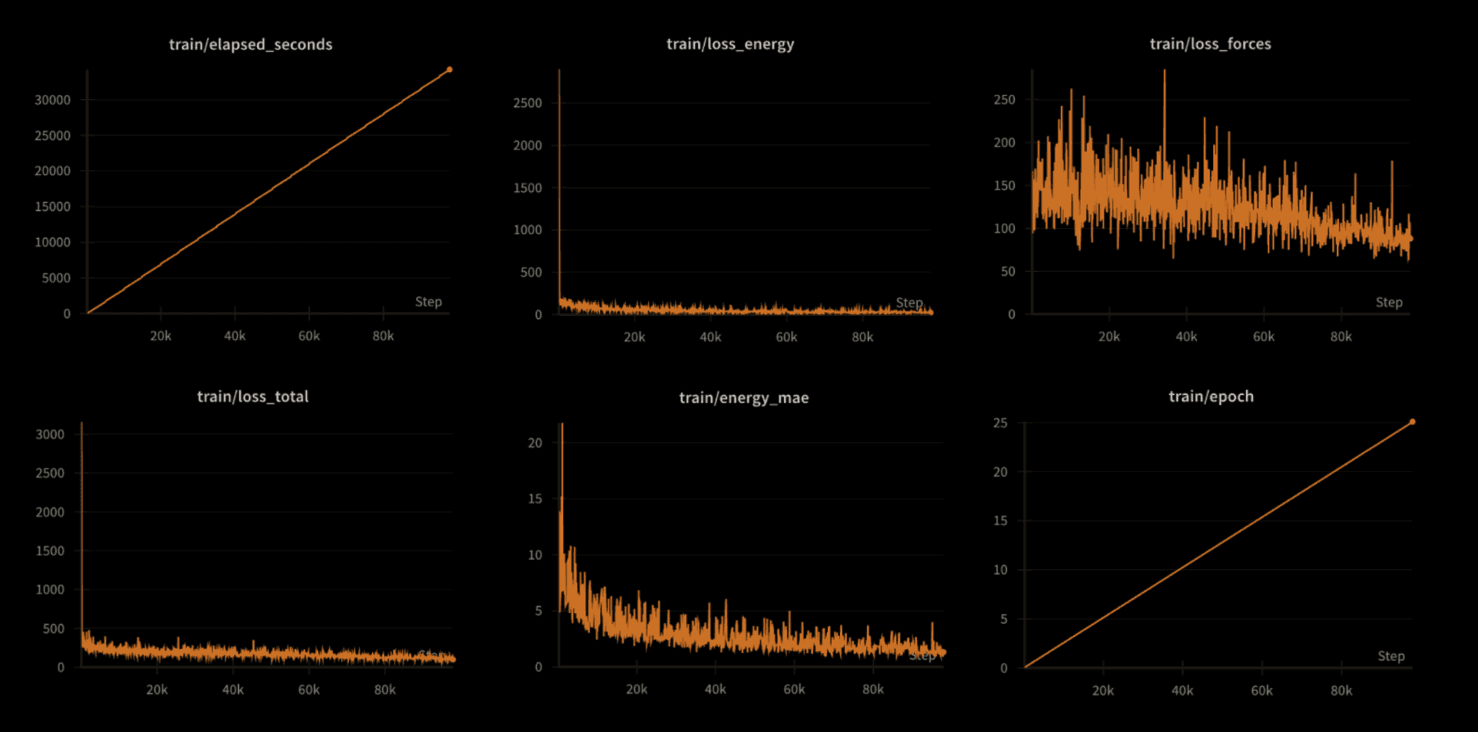Image resolution: width=1478 pixels, height=732 pixels.
Task: Click the Step axis label in epoch chart
Action: [x=1390, y=656]
